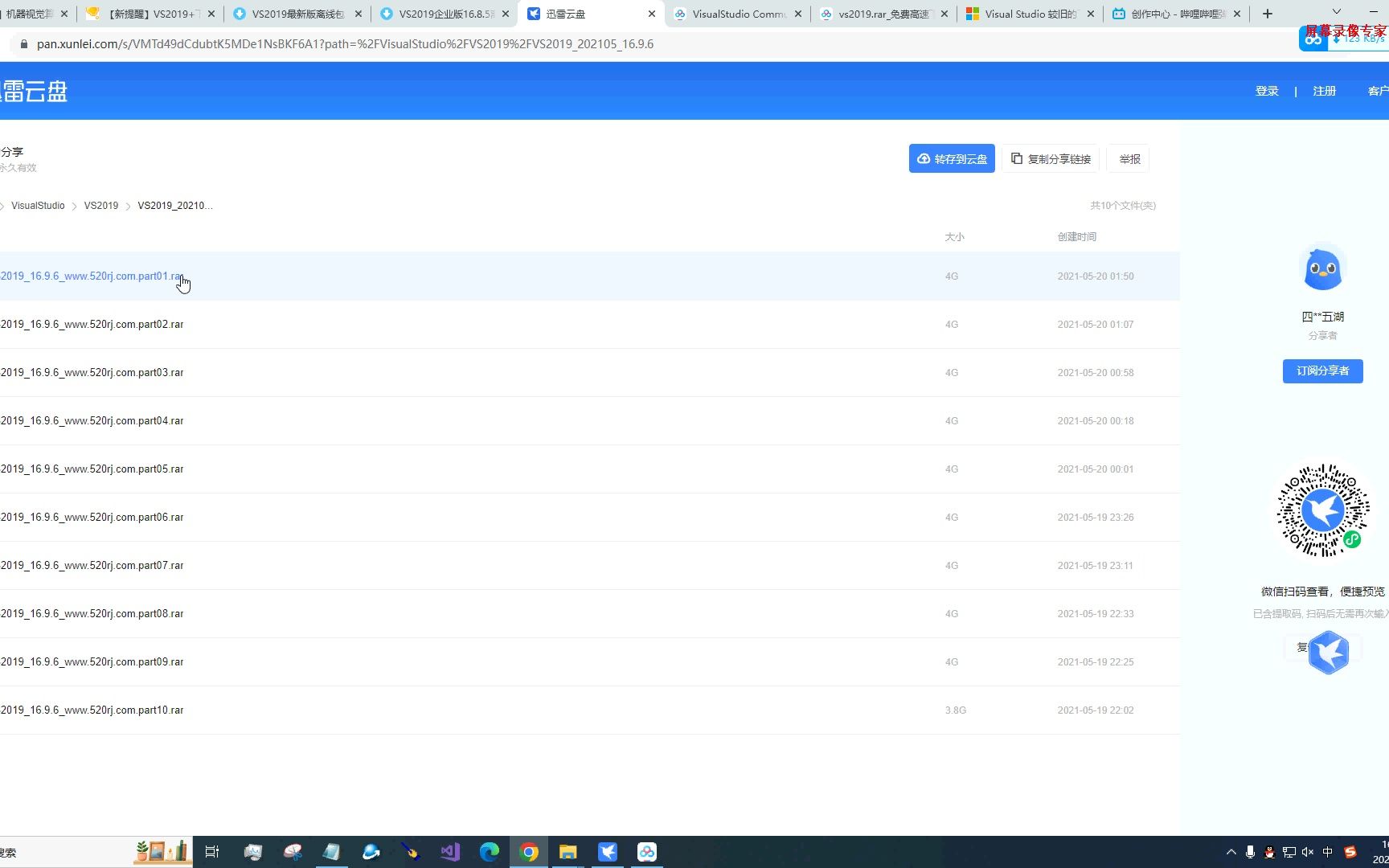Close the VS2019最新版离线包 tab
The width and height of the screenshot is (1389, 868).
pyautogui.click(x=359, y=14)
